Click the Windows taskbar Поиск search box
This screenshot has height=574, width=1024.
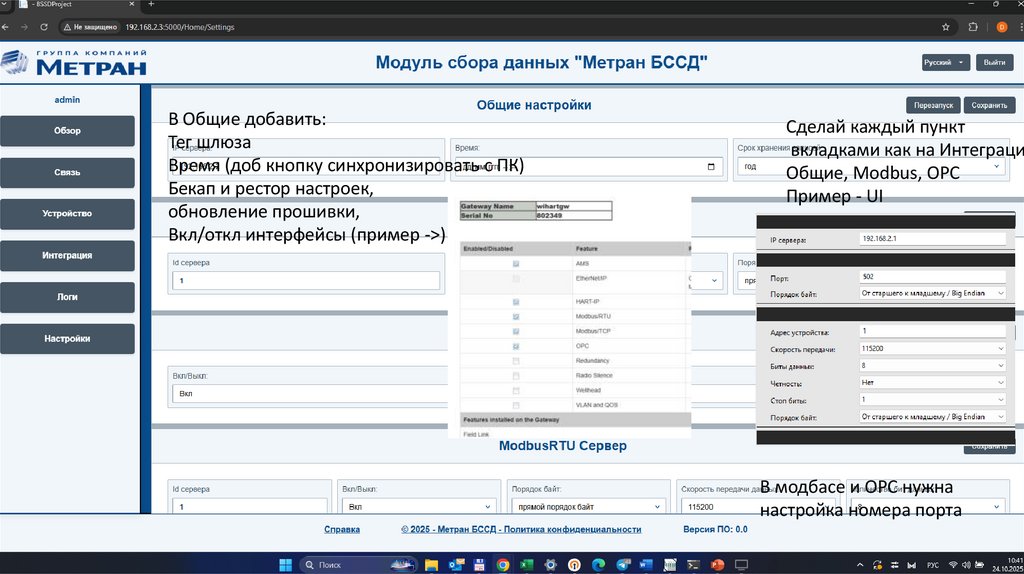[358, 565]
